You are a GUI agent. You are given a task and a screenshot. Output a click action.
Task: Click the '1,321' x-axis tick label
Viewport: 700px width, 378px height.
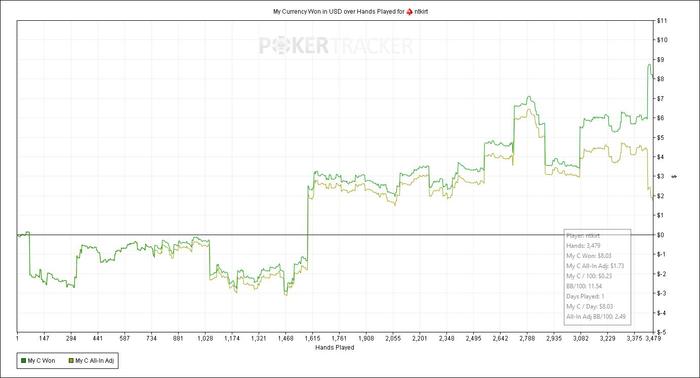[x=258, y=339]
